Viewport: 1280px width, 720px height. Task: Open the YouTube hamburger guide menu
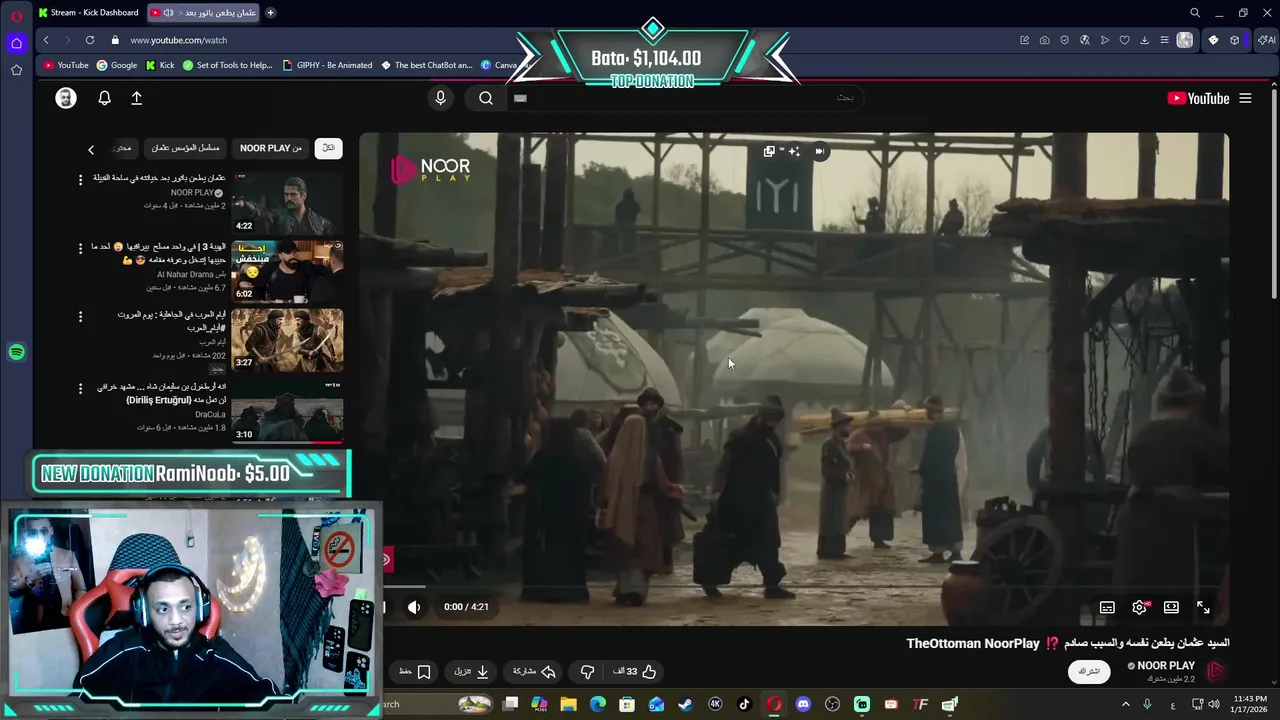click(x=1245, y=98)
